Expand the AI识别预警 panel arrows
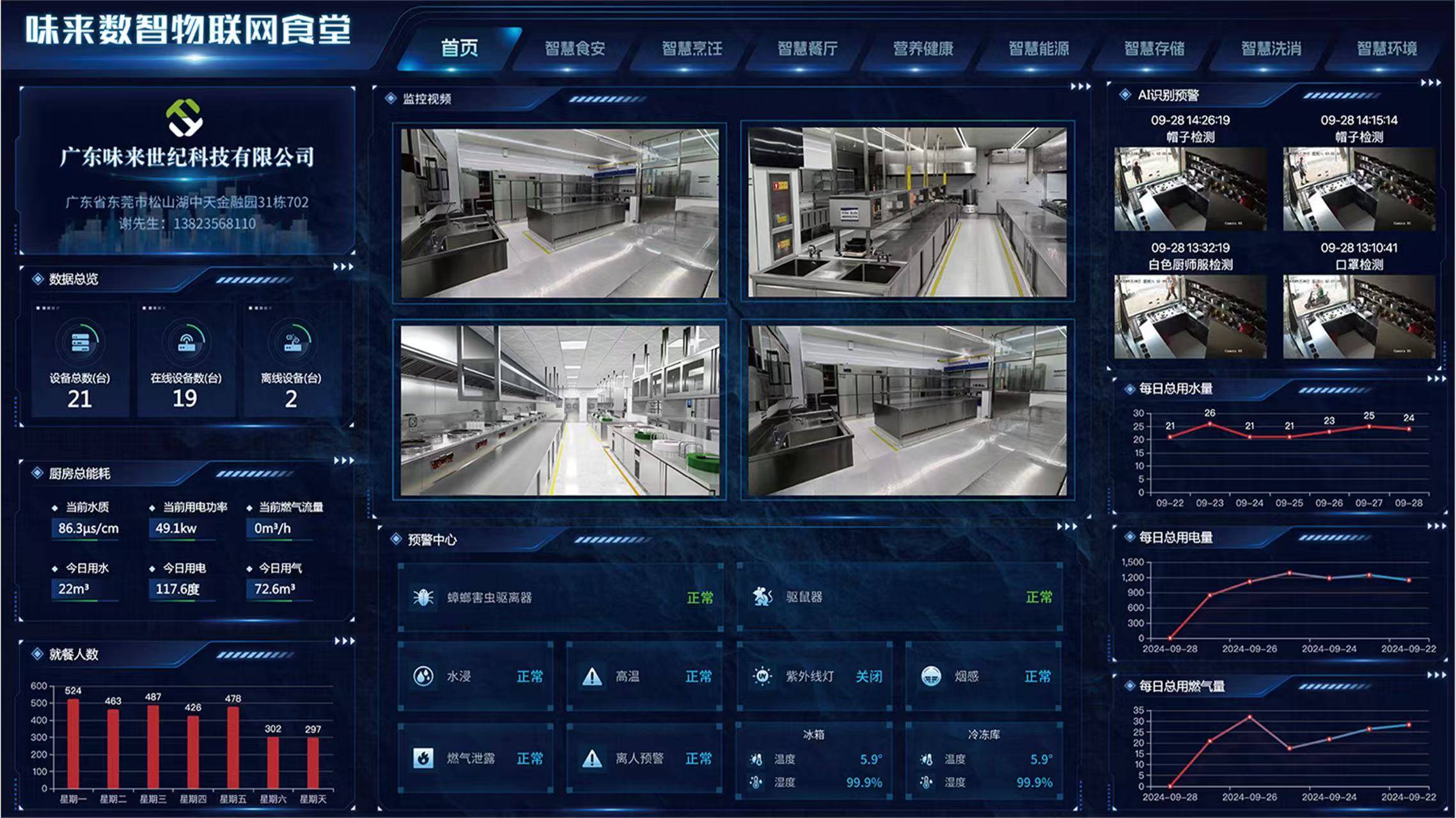This screenshot has height=818, width=1456. (x=1430, y=83)
